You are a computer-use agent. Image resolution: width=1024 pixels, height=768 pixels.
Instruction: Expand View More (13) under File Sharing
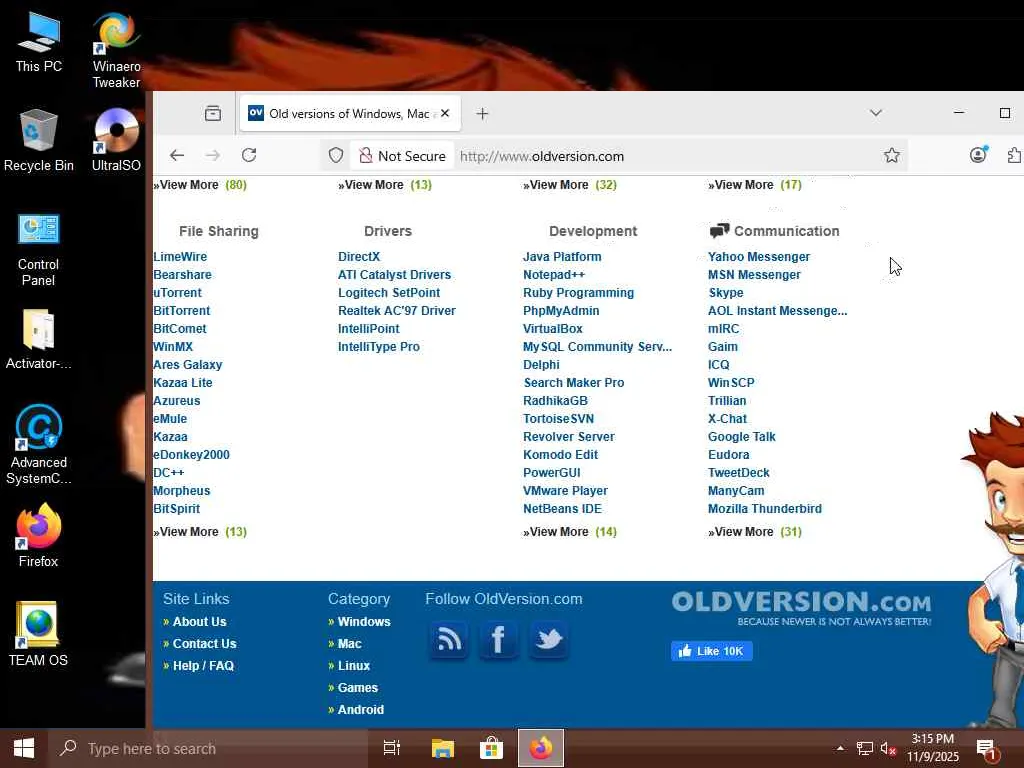click(x=200, y=532)
